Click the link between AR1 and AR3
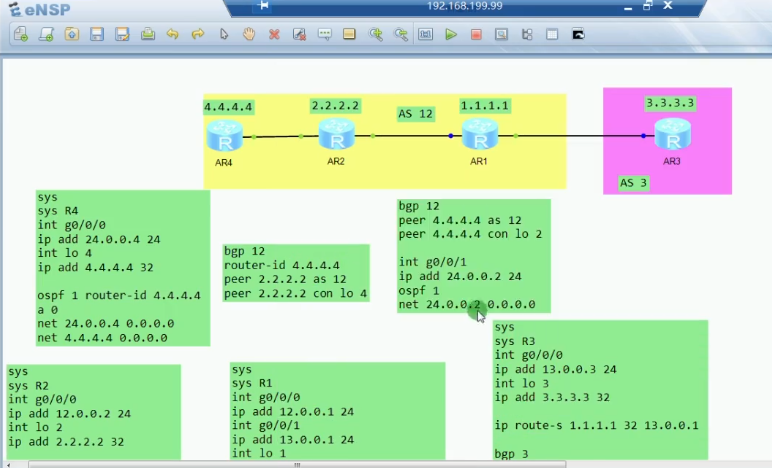 576,136
